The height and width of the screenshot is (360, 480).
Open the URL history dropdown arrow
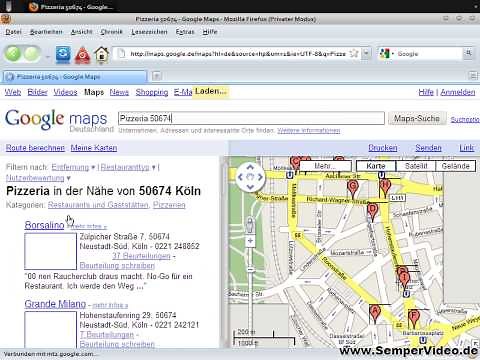(366, 54)
